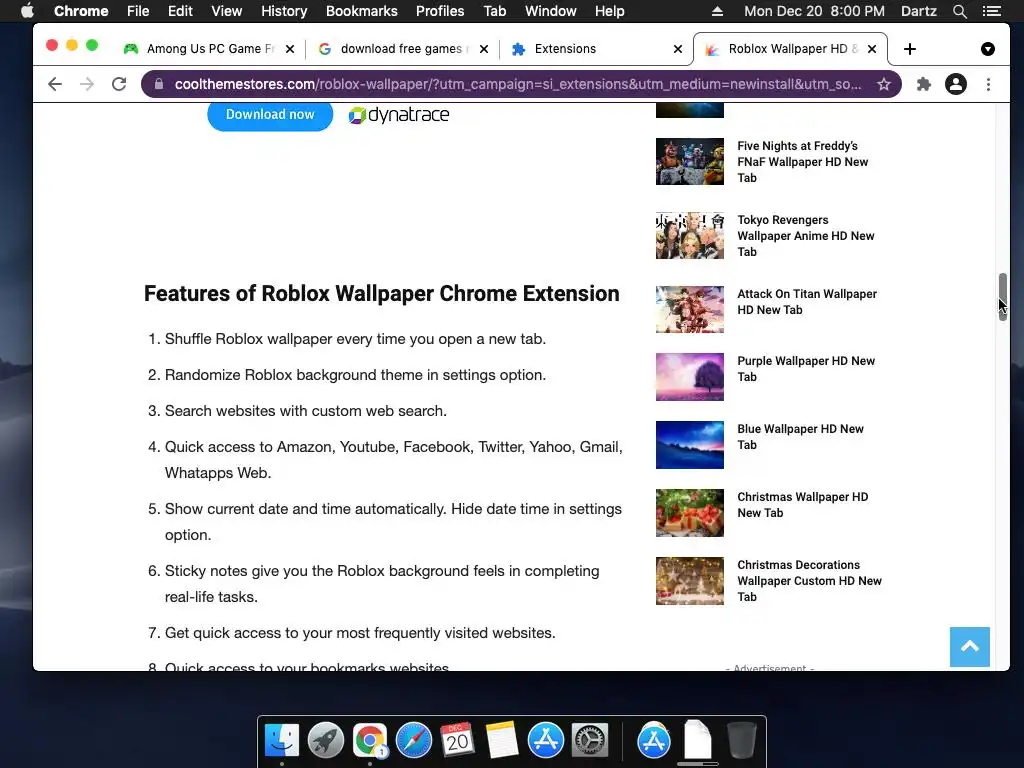This screenshot has height=768, width=1024.
Task: Open the History menu
Action: (284, 11)
